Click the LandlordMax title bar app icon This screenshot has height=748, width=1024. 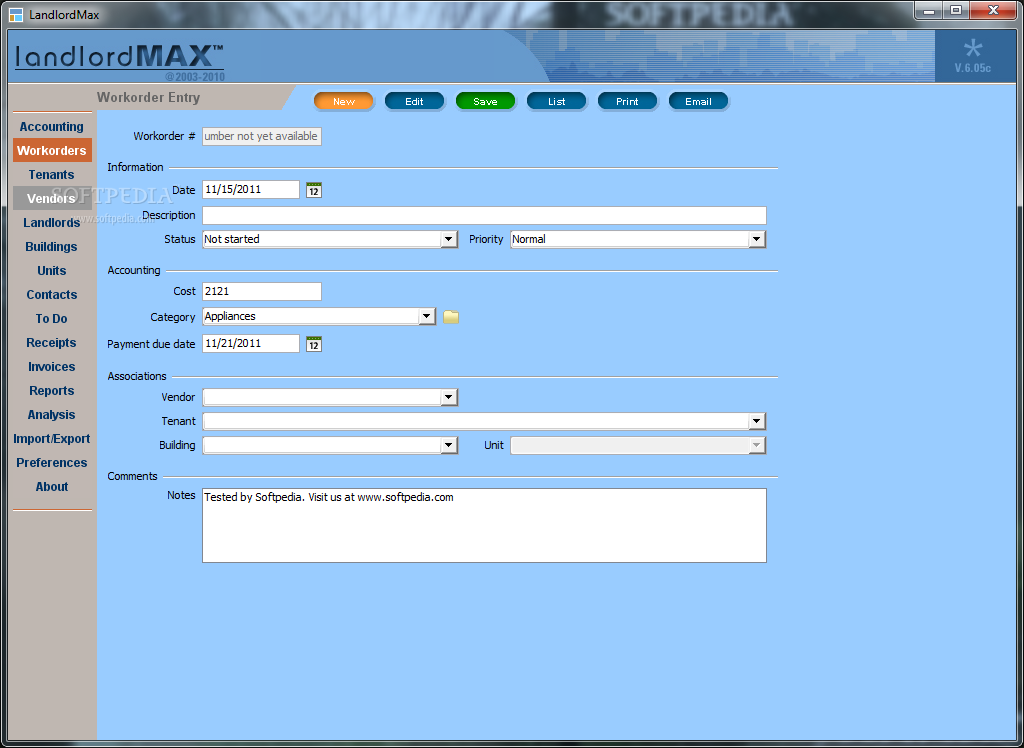click(x=16, y=14)
